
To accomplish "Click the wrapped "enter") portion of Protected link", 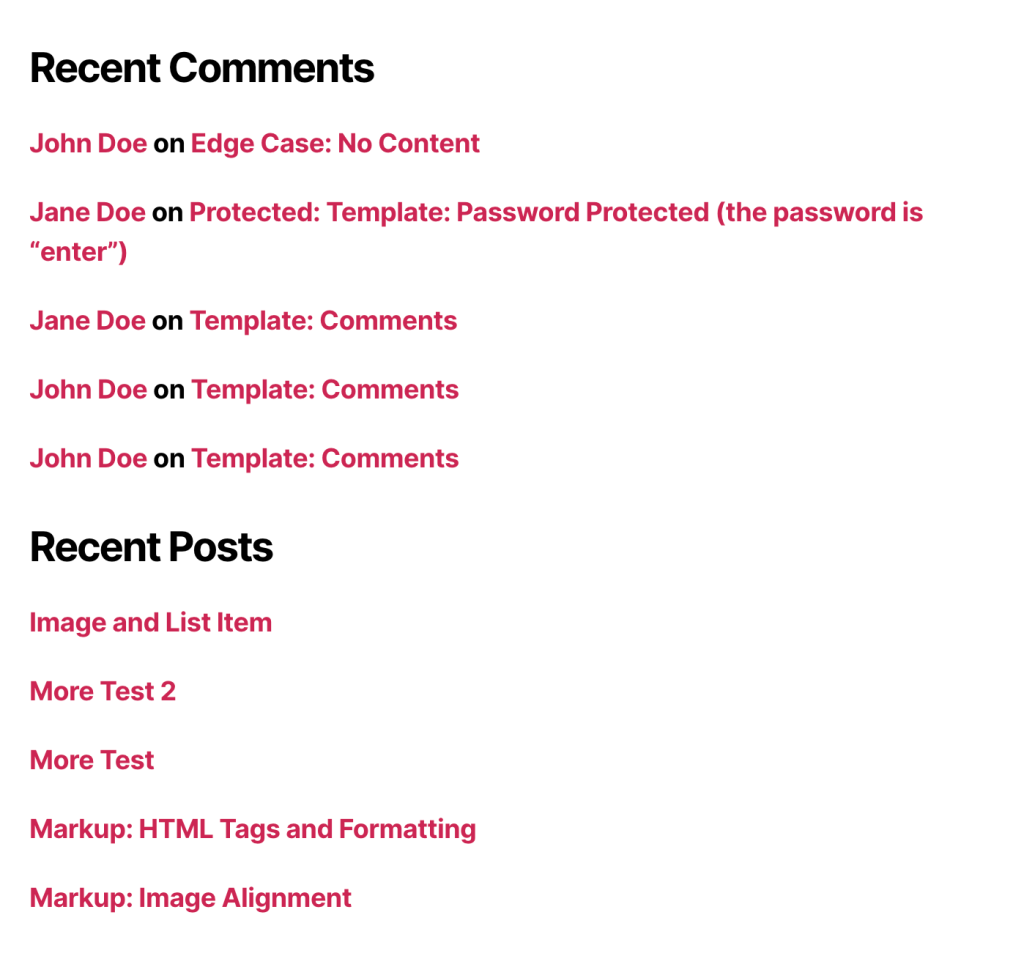I will (x=78, y=252).
